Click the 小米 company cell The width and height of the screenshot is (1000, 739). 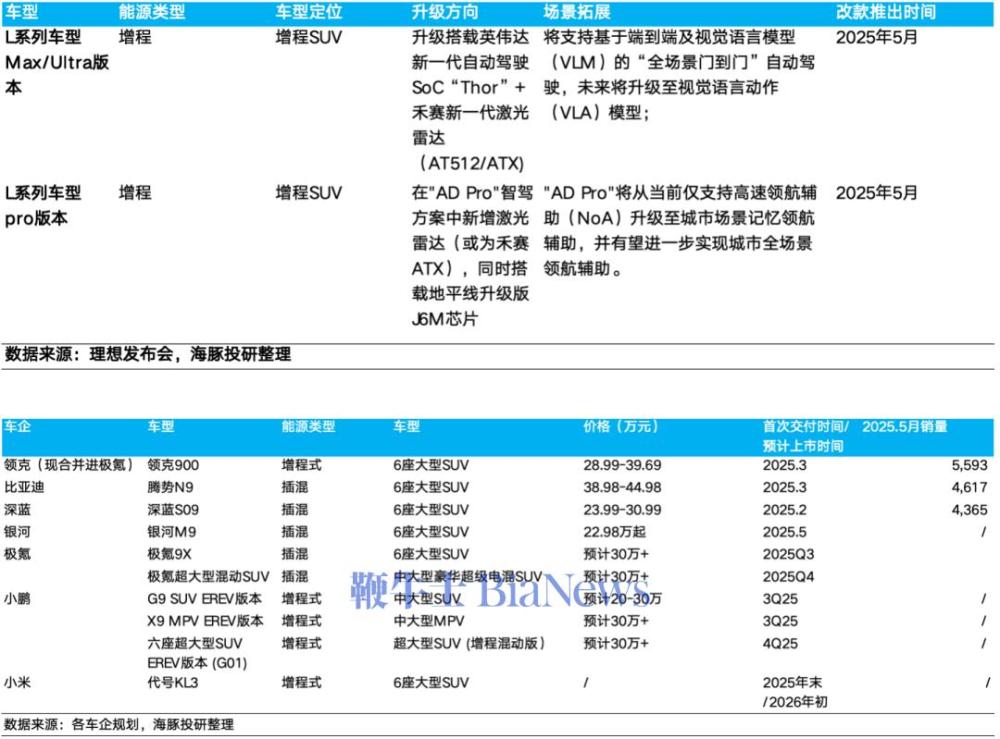coord(17,682)
